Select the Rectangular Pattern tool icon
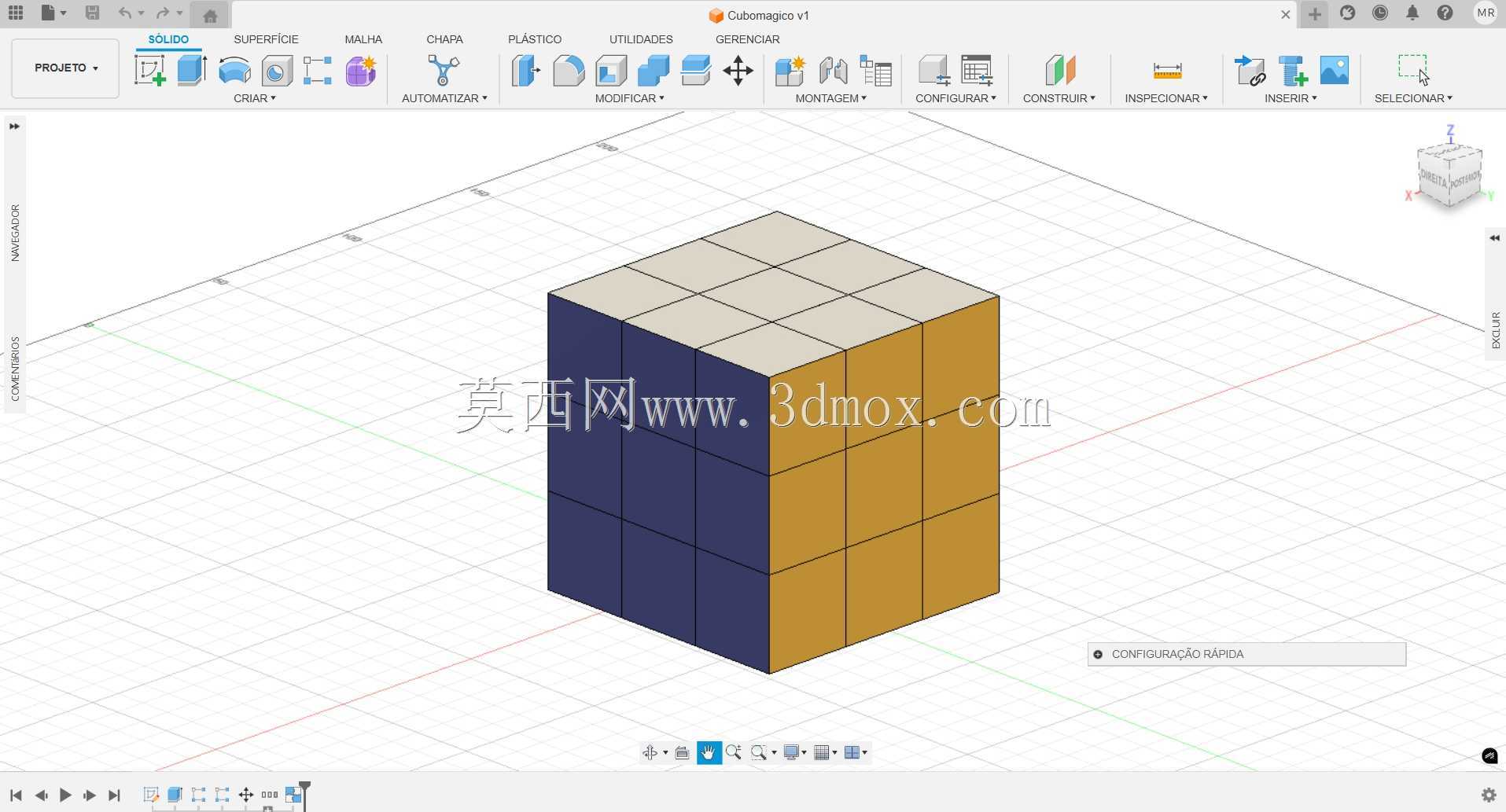The height and width of the screenshot is (812, 1506). [318, 71]
